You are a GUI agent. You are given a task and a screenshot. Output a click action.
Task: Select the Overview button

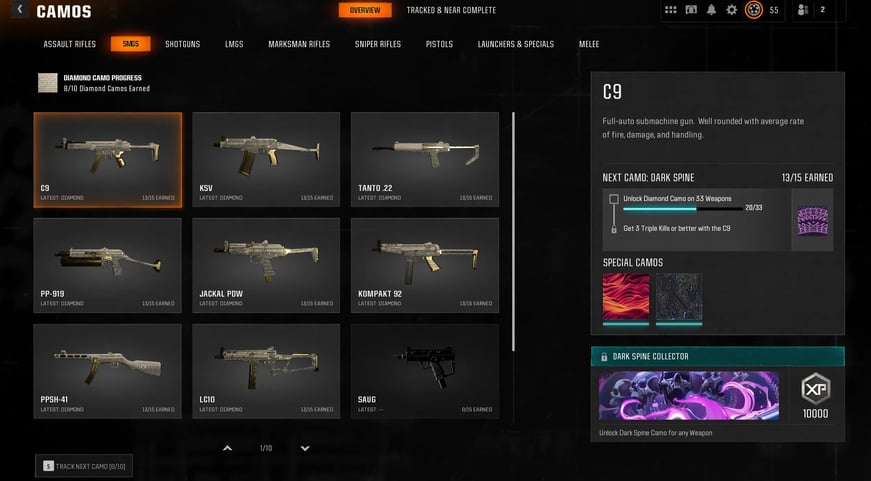tap(365, 10)
